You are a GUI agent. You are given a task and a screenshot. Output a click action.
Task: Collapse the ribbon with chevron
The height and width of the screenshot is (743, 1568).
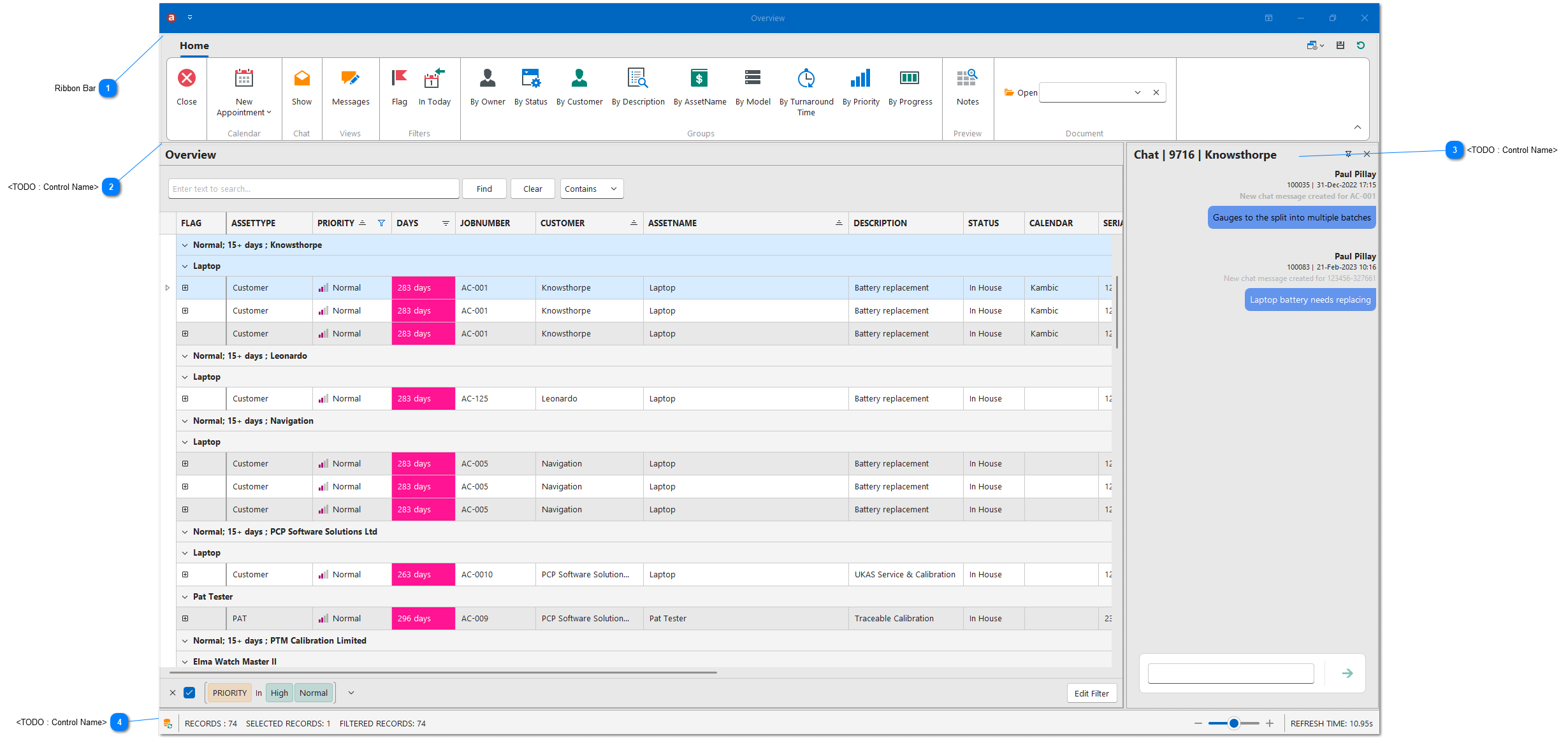pos(1358,127)
